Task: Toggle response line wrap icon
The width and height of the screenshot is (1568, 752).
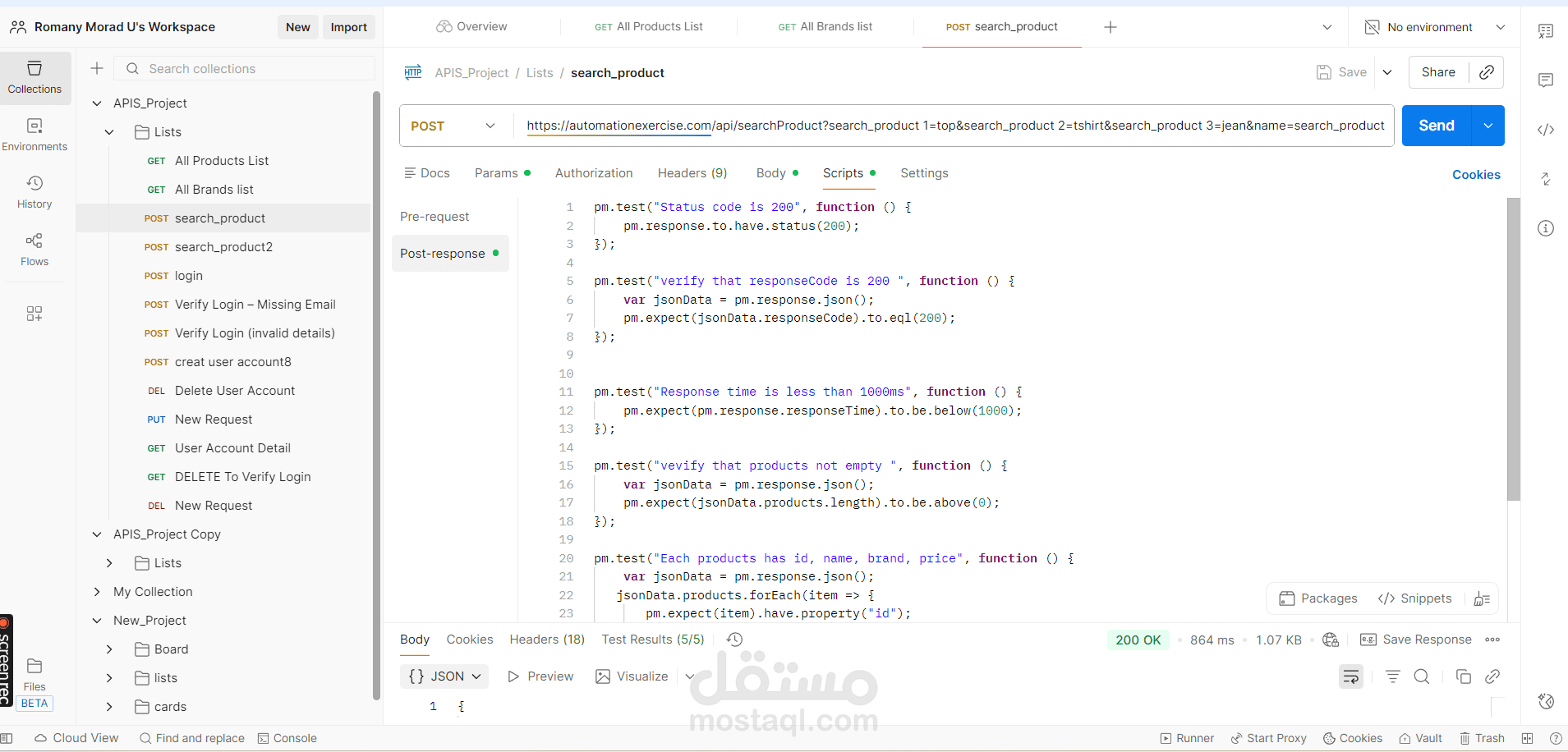Action: [1351, 676]
